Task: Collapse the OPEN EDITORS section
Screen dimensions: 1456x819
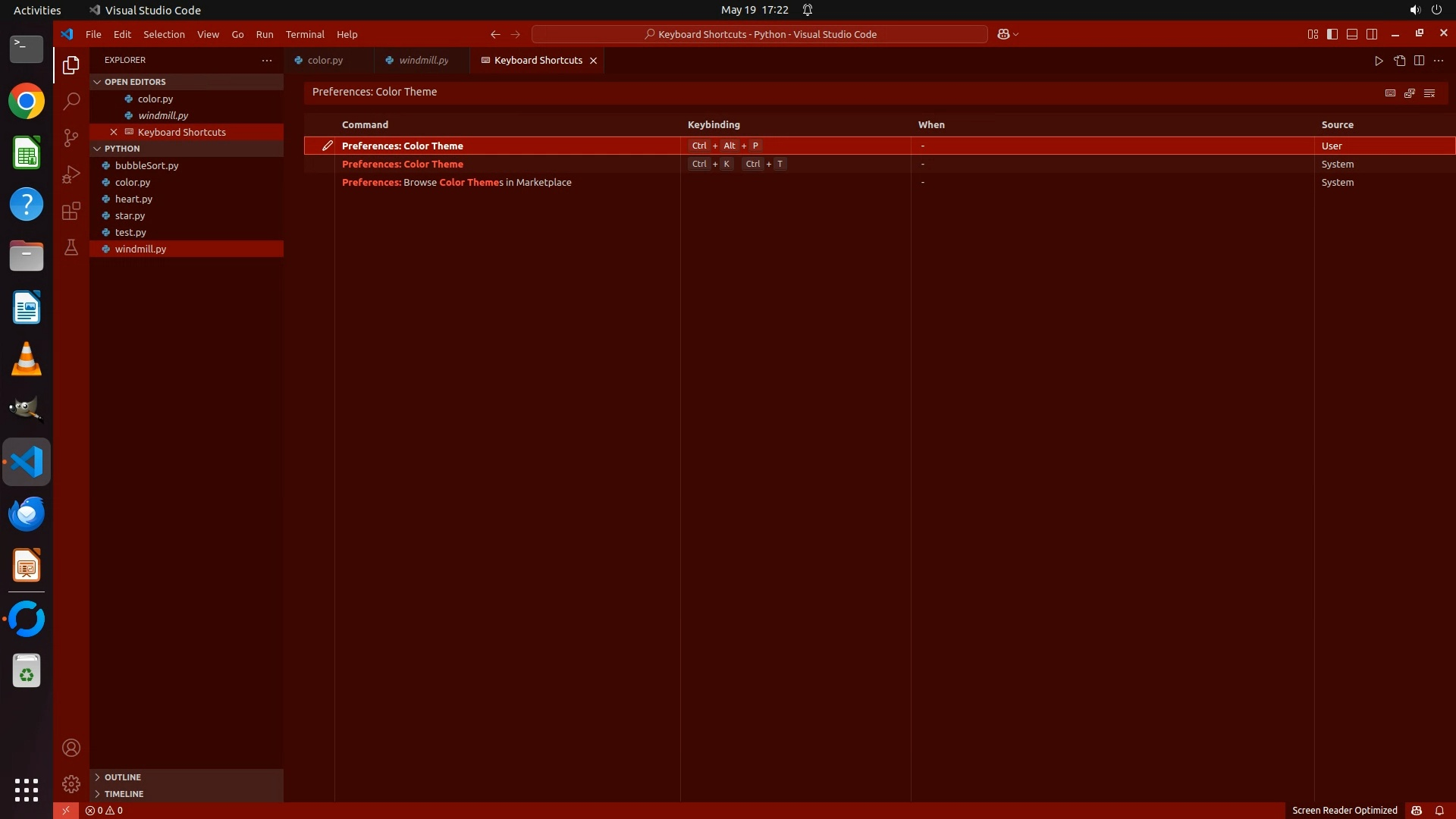Action: click(97, 82)
